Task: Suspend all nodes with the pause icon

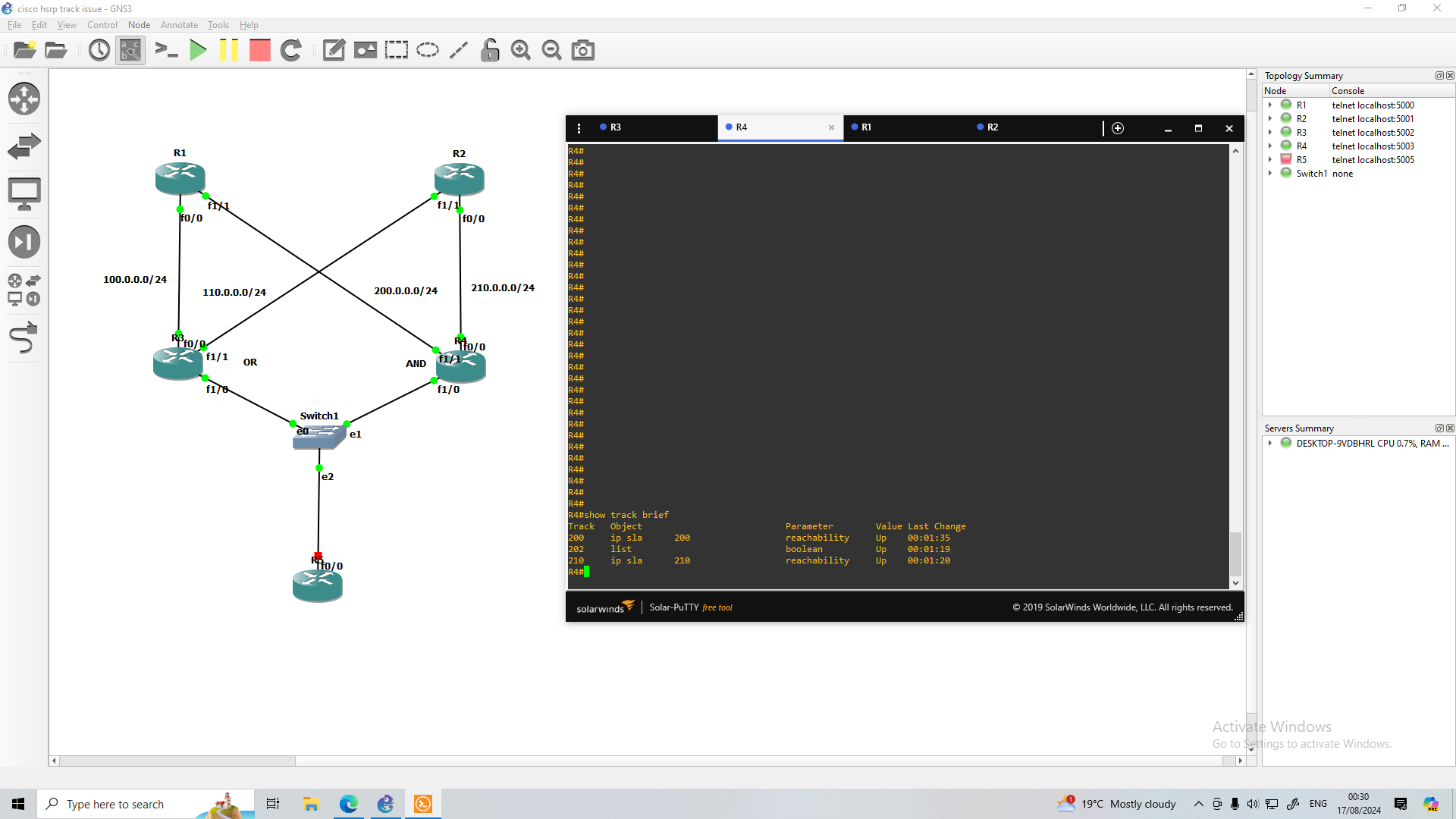Action: pyautogui.click(x=229, y=50)
